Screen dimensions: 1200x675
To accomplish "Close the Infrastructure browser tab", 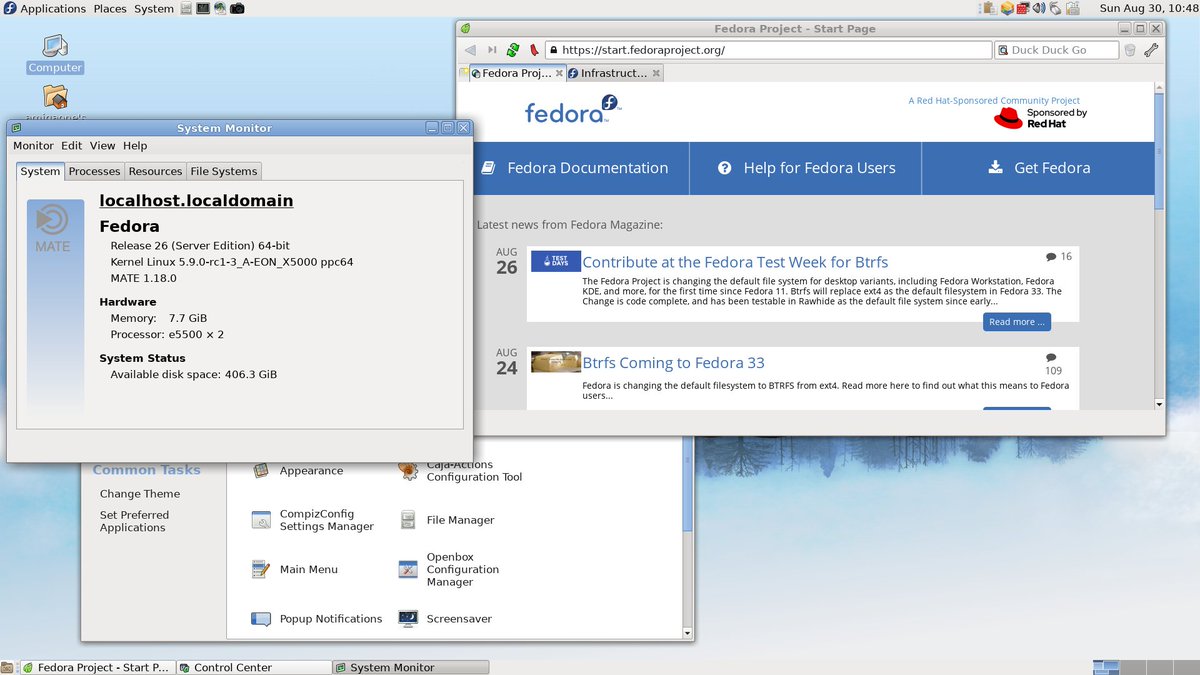I will click(x=656, y=73).
